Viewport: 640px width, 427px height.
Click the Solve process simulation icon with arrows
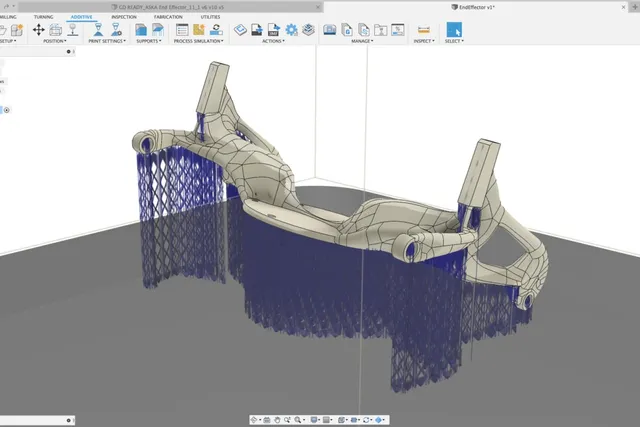216,30
